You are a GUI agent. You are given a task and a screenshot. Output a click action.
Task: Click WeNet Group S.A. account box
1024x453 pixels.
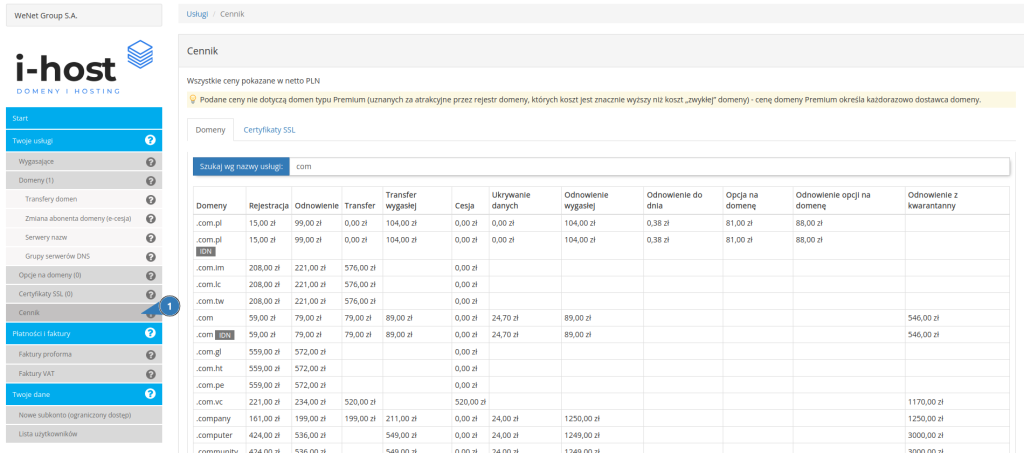[x=84, y=15]
